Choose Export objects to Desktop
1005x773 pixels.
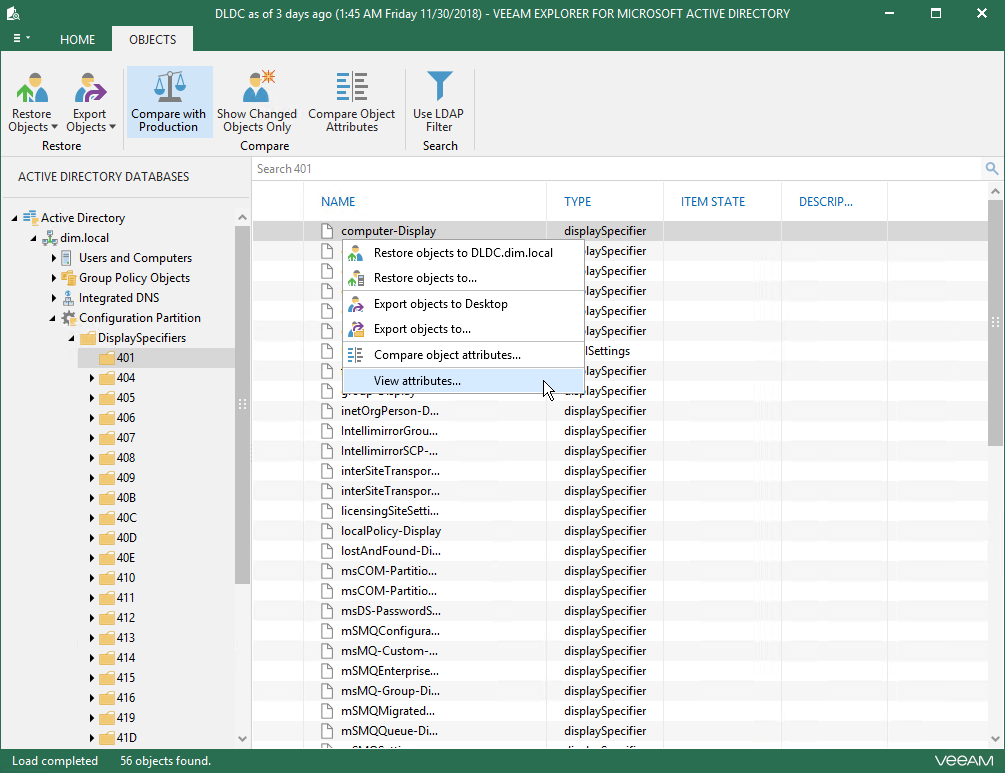coord(463,304)
